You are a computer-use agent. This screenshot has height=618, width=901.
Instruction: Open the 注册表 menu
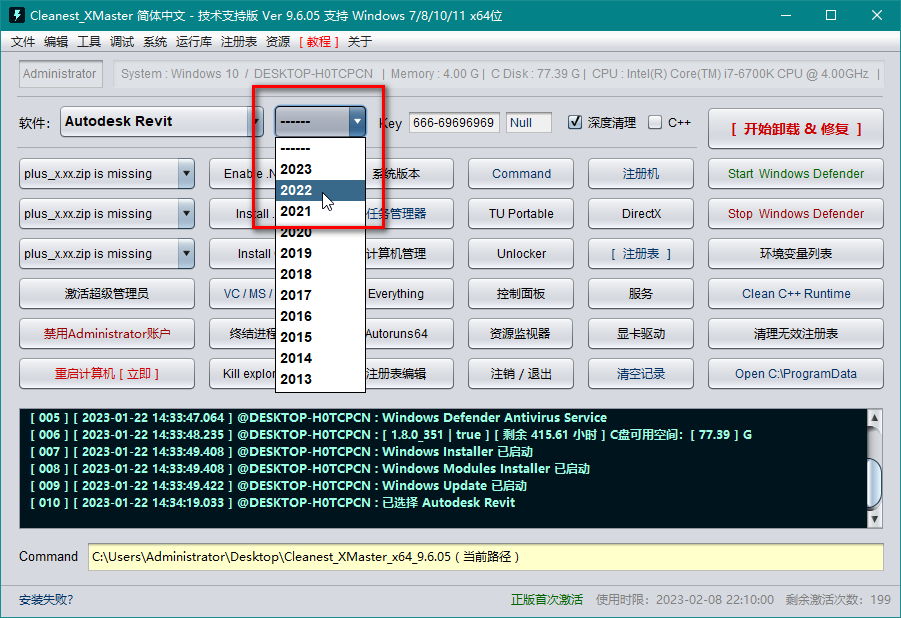(238, 41)
